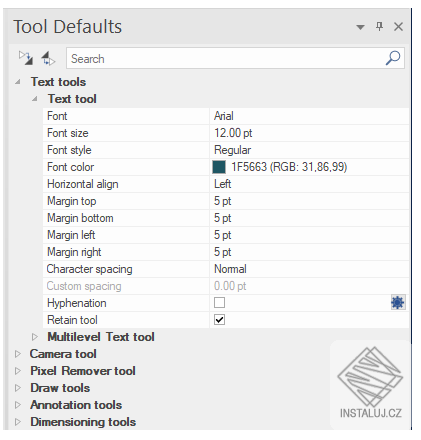Click the Margin top value 5 pt
This screenshot has width=421, height=440.
222,201
